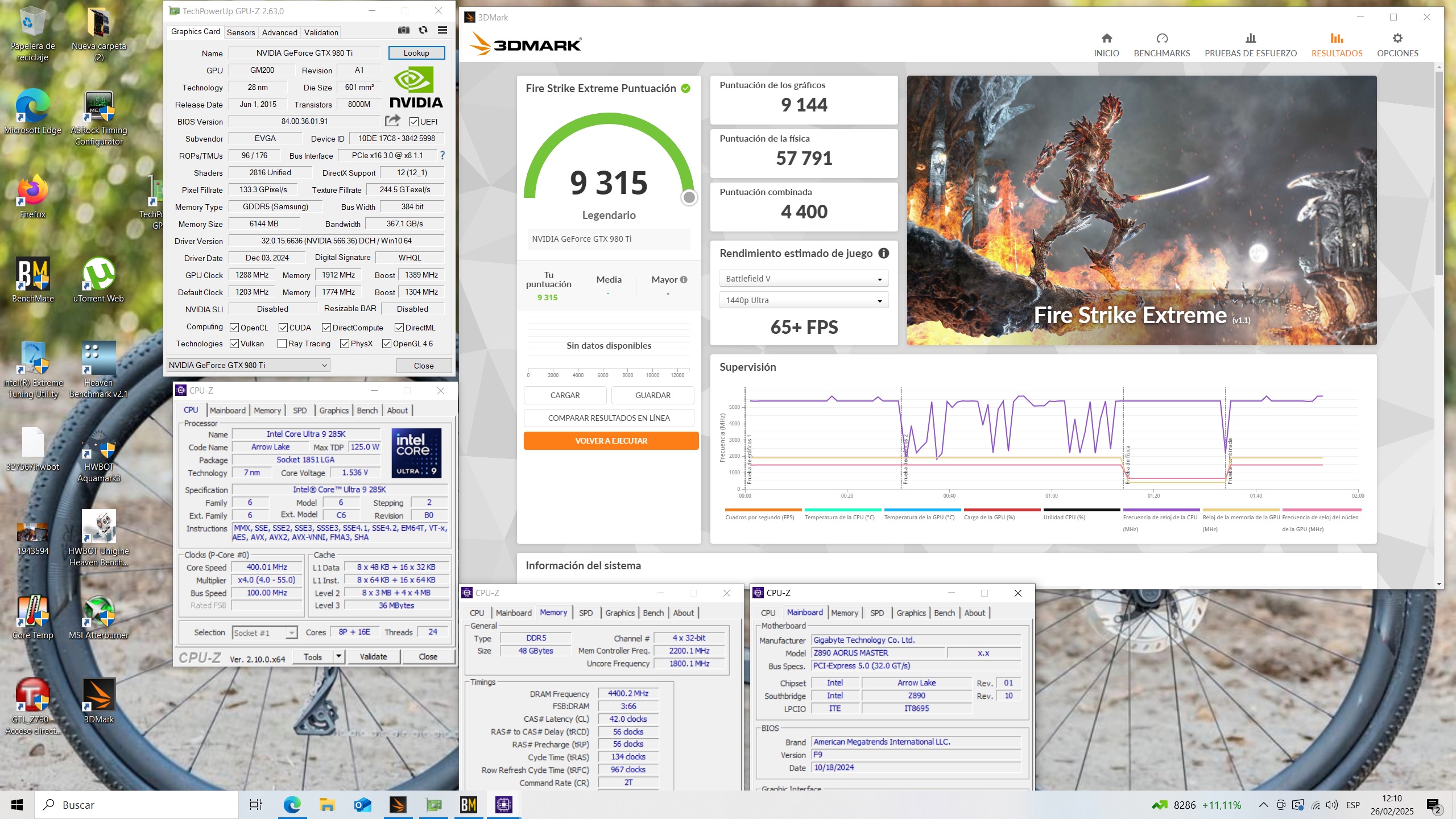1456x819 pixels.
Task: Toggle Ray Tracing checkbox
Action: (x=282, y=344)
